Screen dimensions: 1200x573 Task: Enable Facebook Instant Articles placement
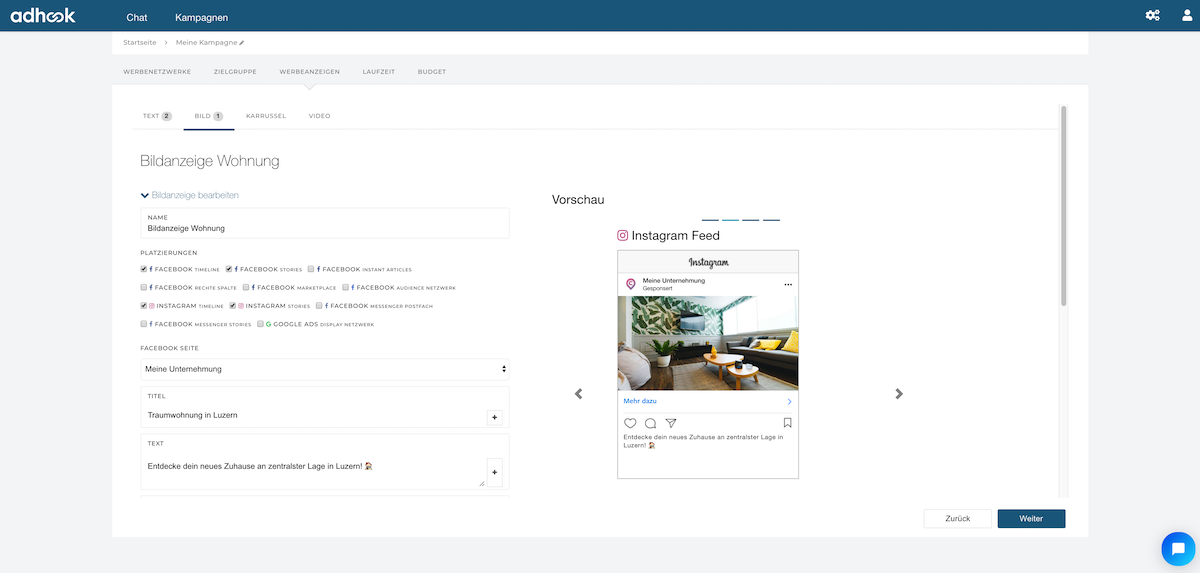pos(311,269)
